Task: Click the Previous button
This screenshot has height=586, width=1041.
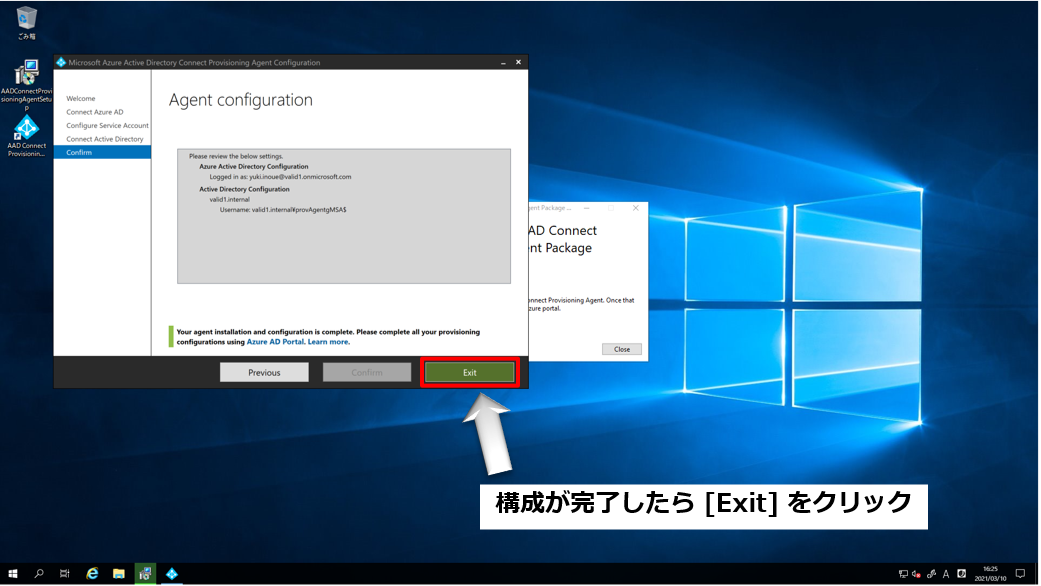Action: (264, 372)
